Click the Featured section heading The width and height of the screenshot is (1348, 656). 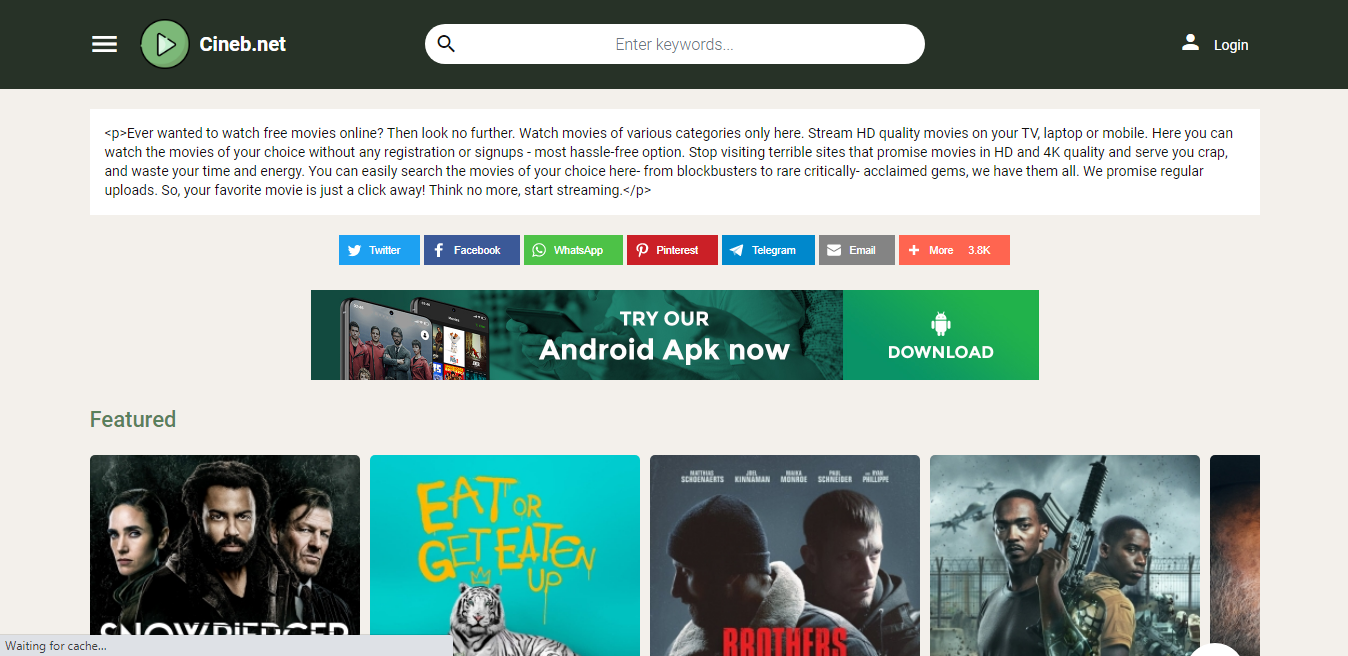click(133, 419)
